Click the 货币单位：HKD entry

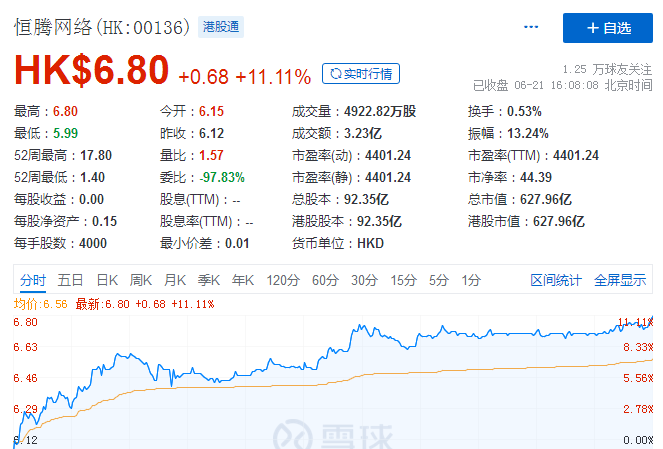coord(338,243)
